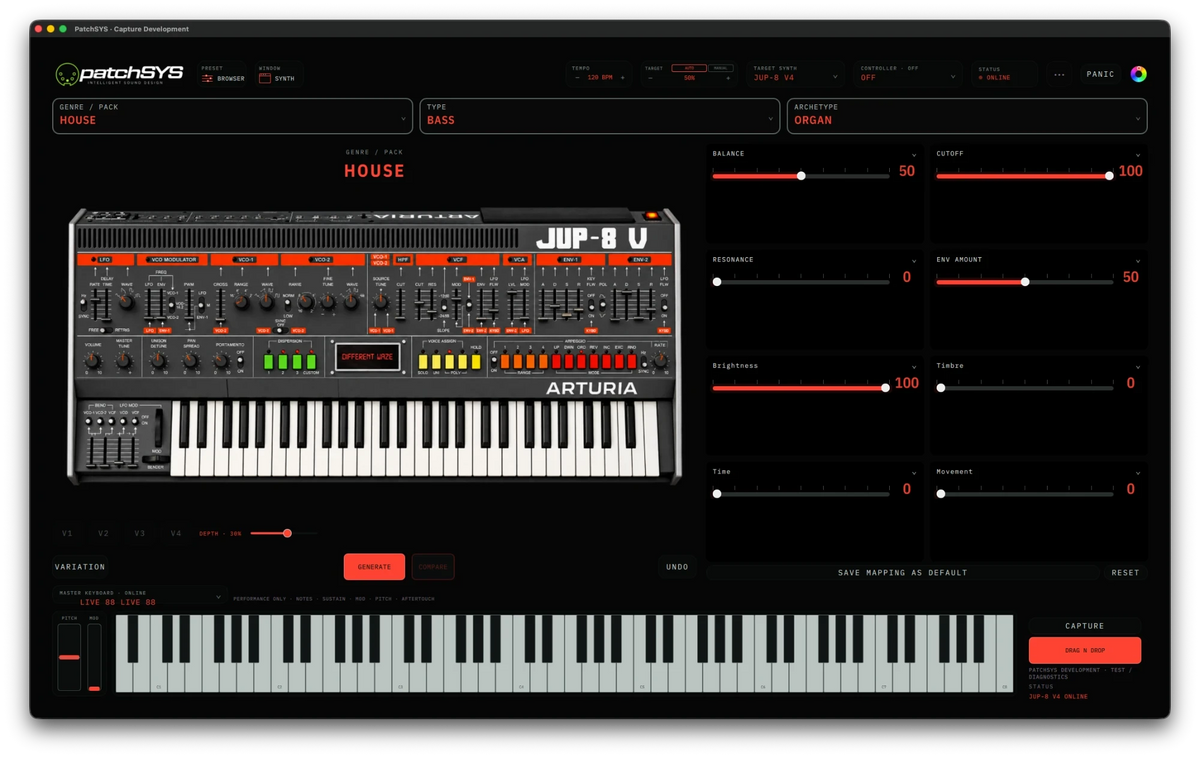
Task: Click the Dispersion Custom green button
Action: (x=311, y=362)
